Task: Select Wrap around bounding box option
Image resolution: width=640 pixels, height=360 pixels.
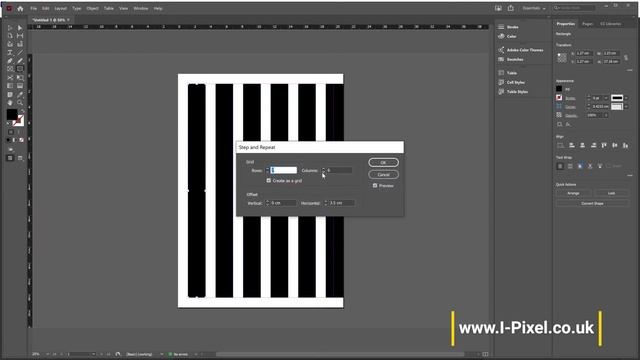Action: click(x=570, y=166)
